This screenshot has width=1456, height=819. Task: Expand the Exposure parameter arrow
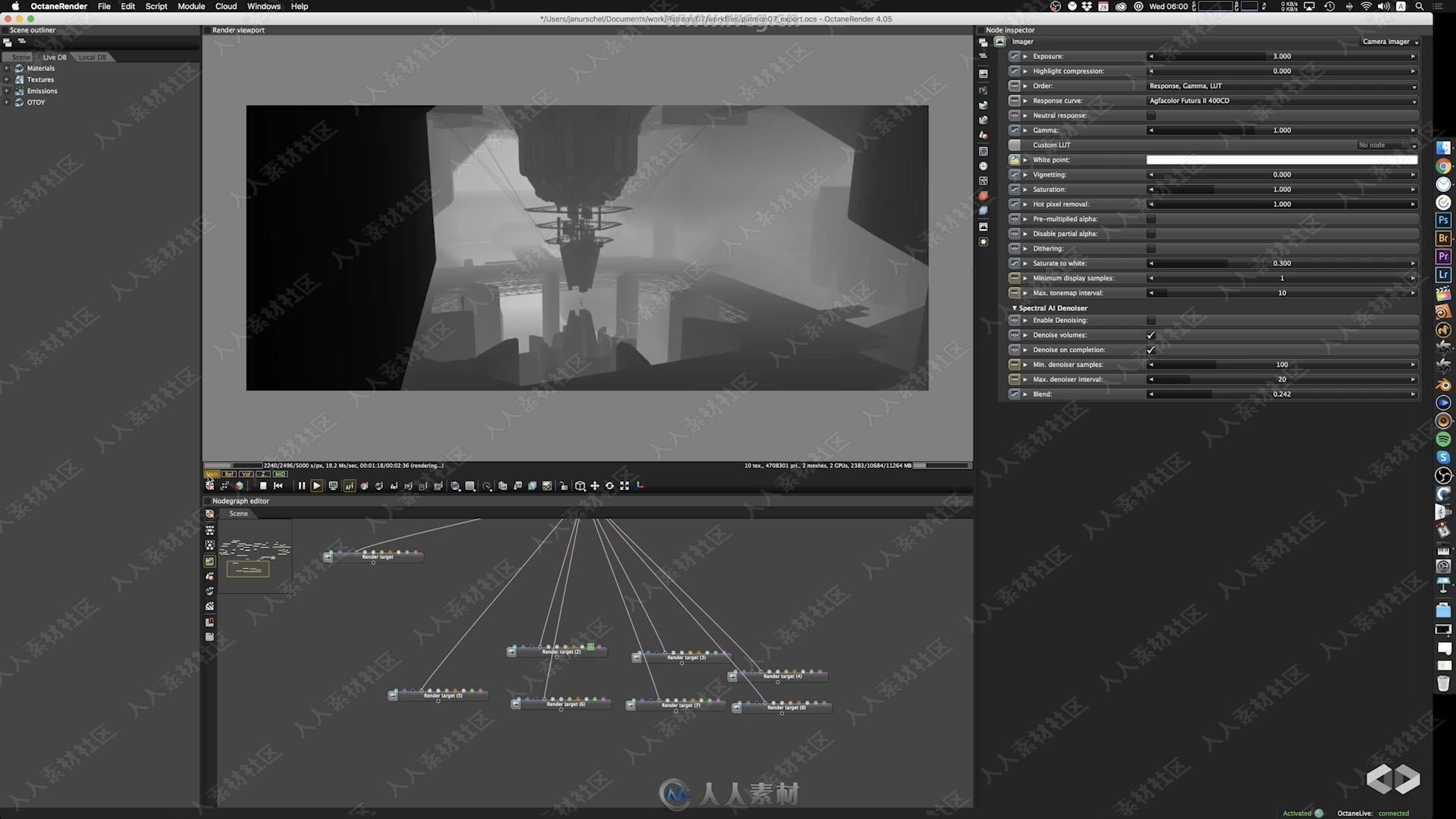click(x=1025, y=56)
